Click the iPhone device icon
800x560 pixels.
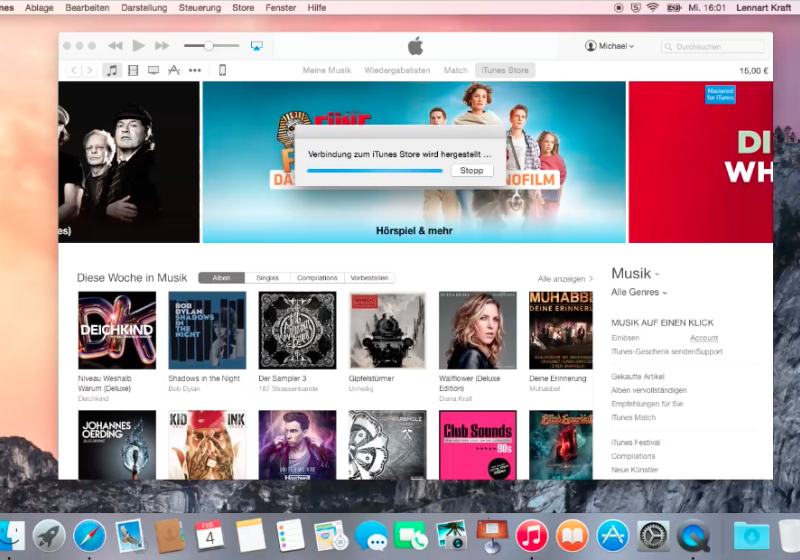coord(222,70)
